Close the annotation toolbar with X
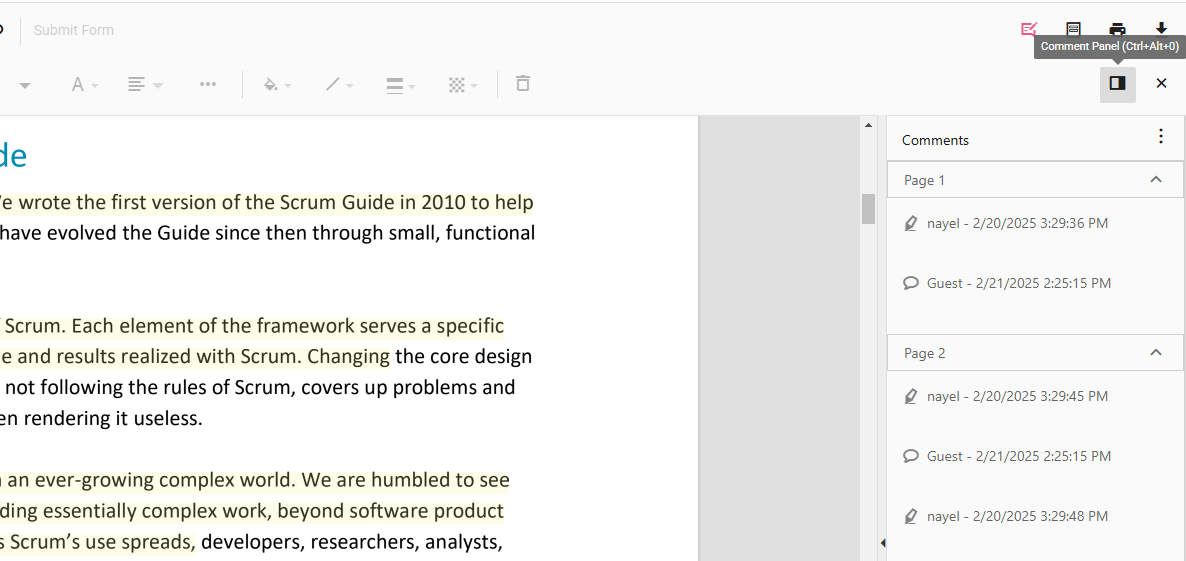The height and width of the screenshot is (561, 1186). [1161, 84]
